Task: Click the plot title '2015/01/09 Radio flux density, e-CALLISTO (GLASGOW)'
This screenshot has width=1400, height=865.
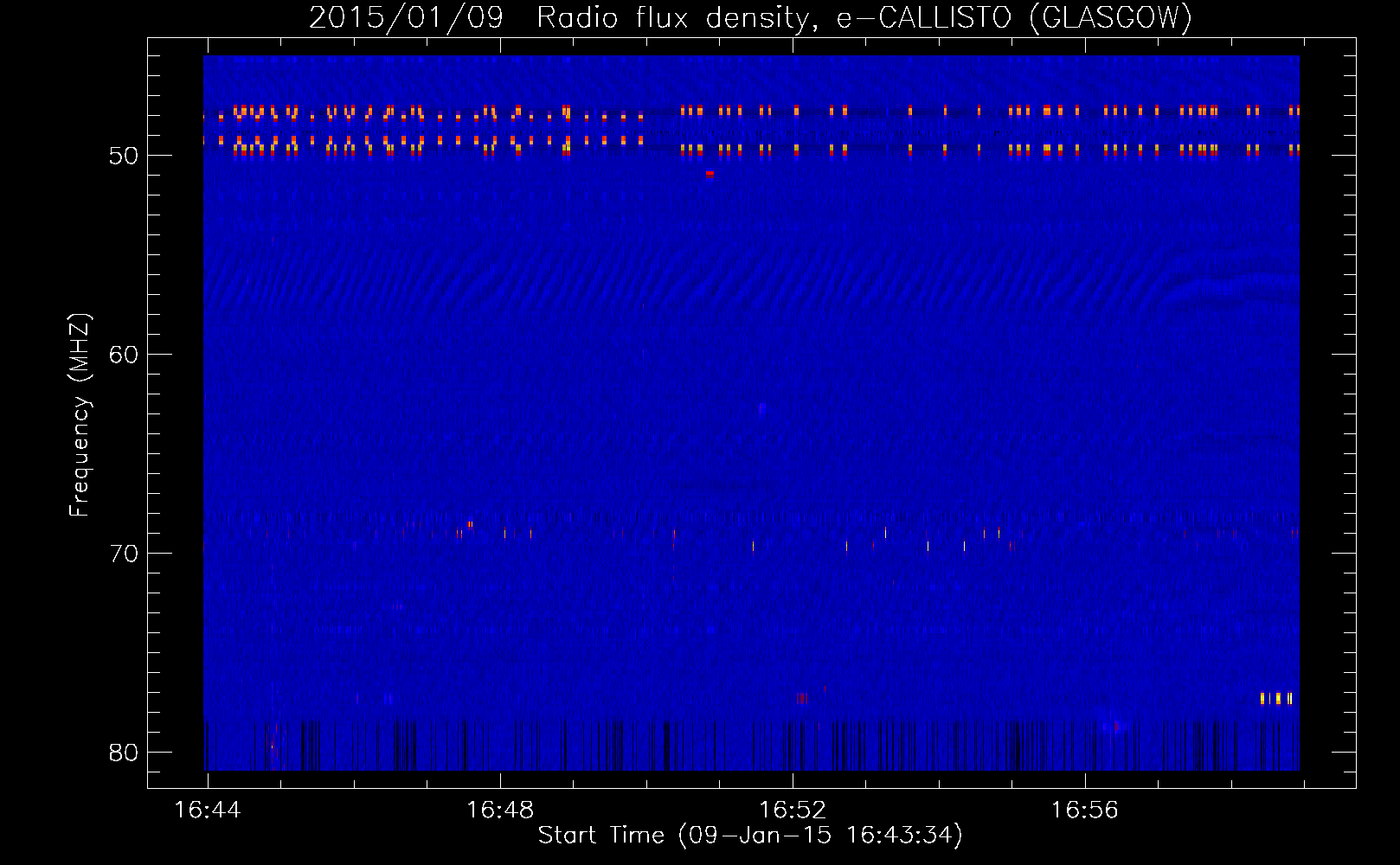Action: 750,17
